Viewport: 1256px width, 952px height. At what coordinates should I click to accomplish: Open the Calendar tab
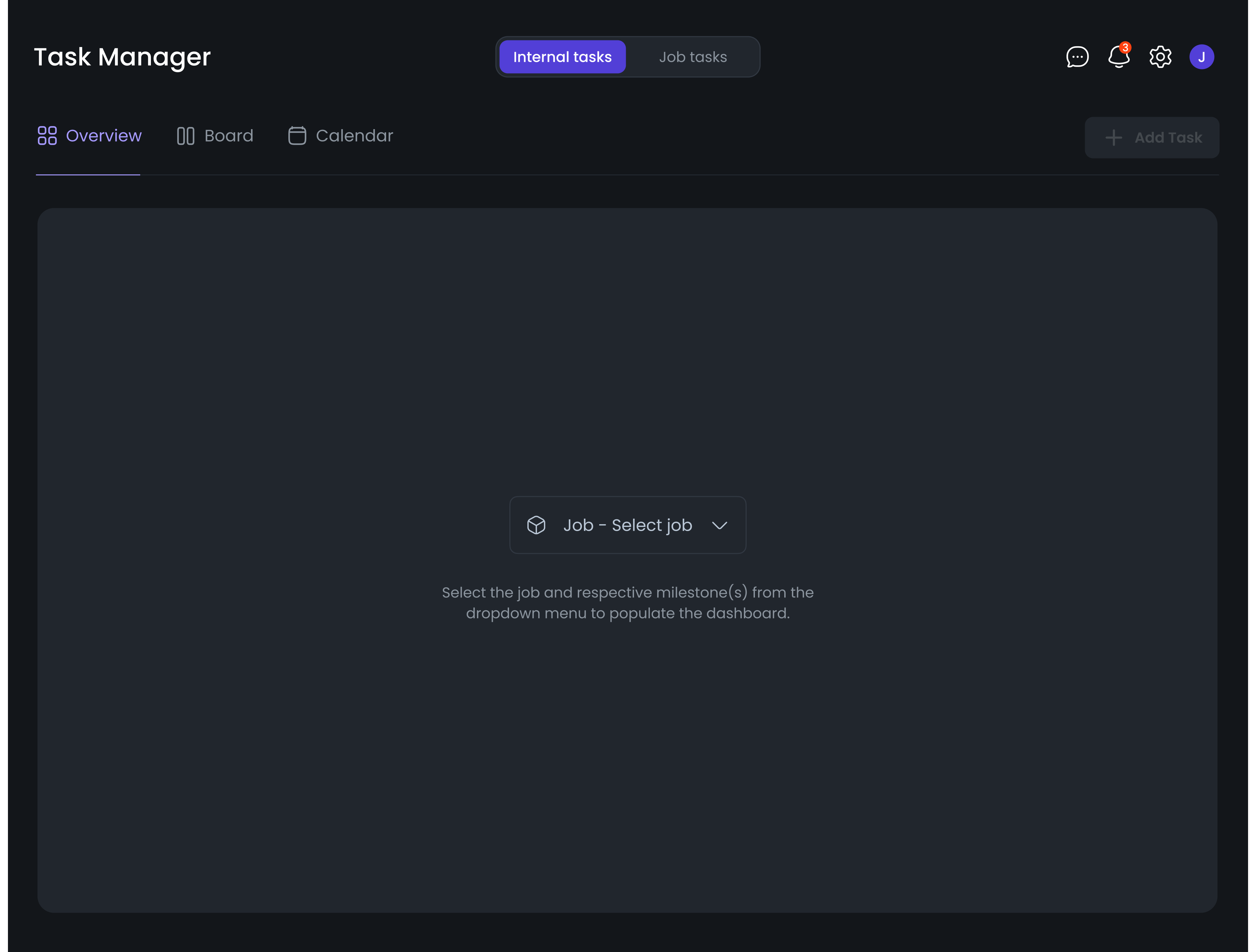point(340,136)
